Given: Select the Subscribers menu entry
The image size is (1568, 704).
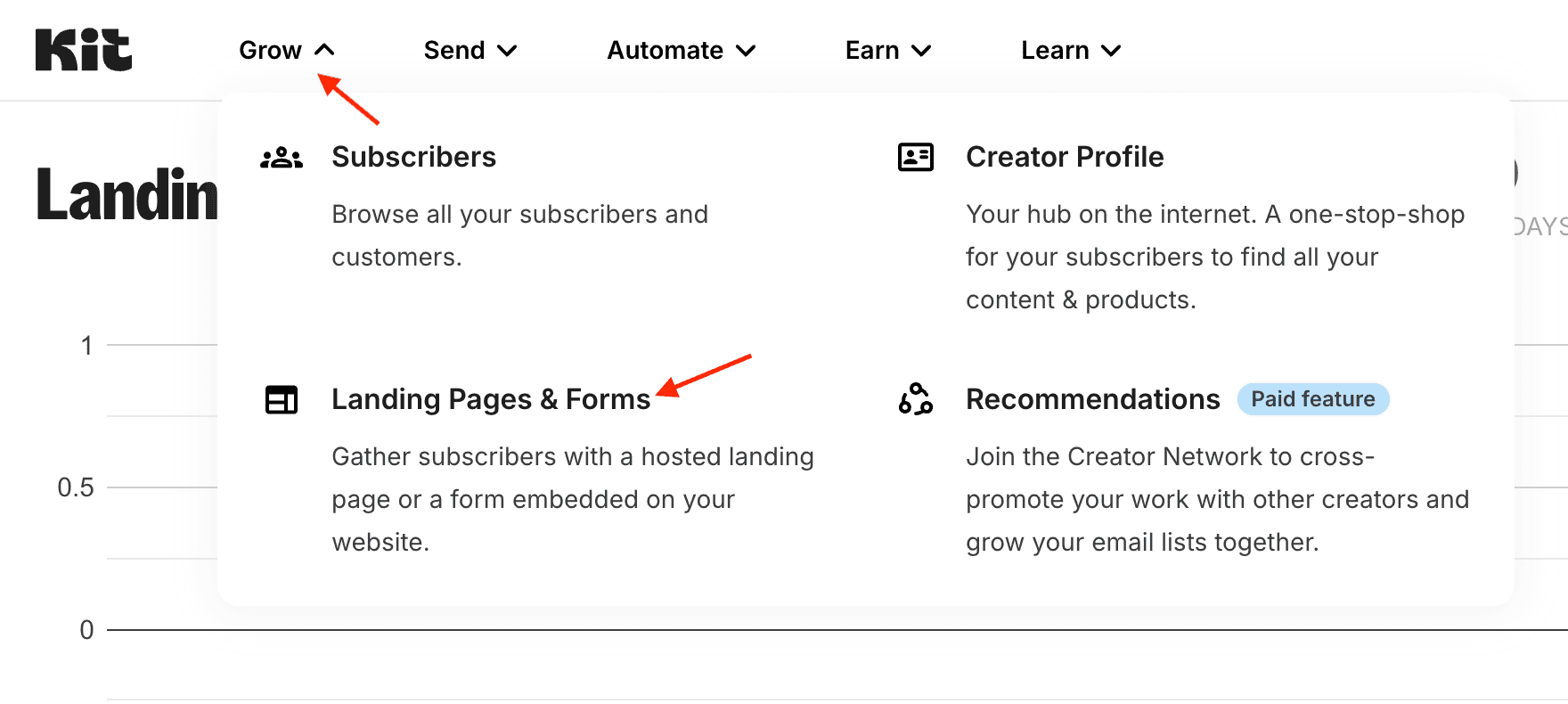Looking at the screenshot, I should (x=413, y=157).
